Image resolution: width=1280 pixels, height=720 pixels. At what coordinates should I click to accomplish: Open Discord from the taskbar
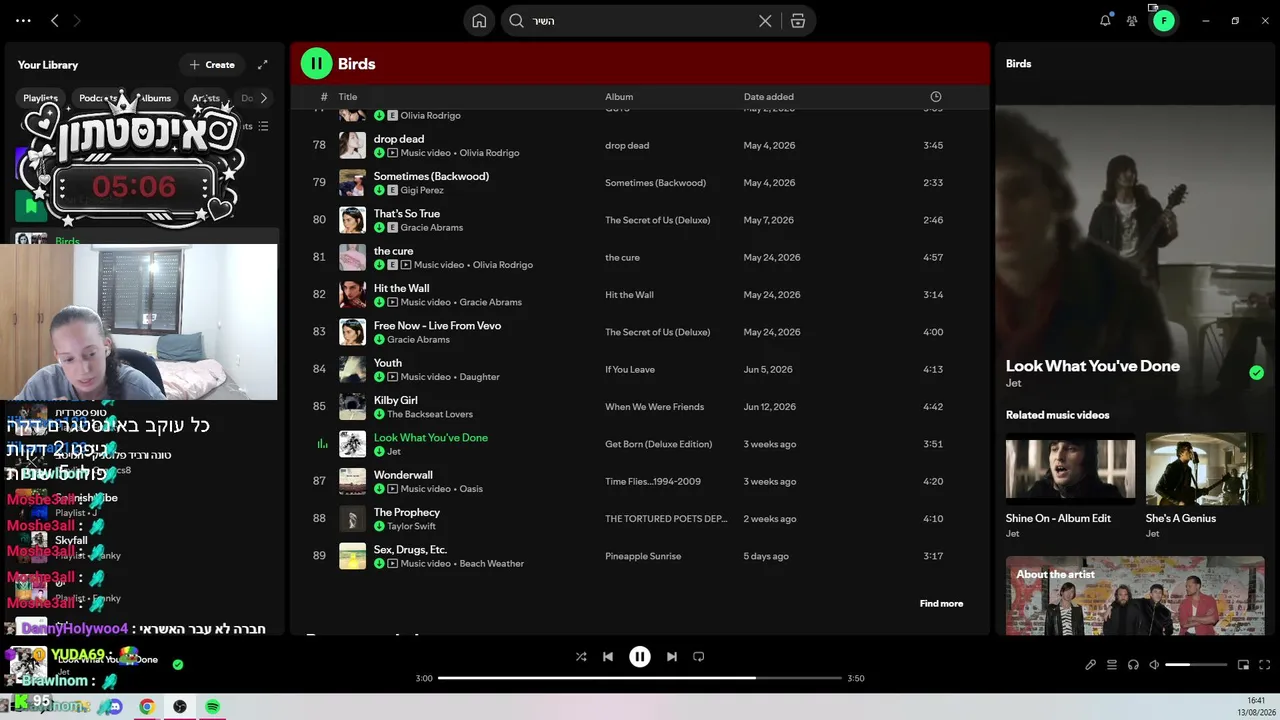click(114, 707)
